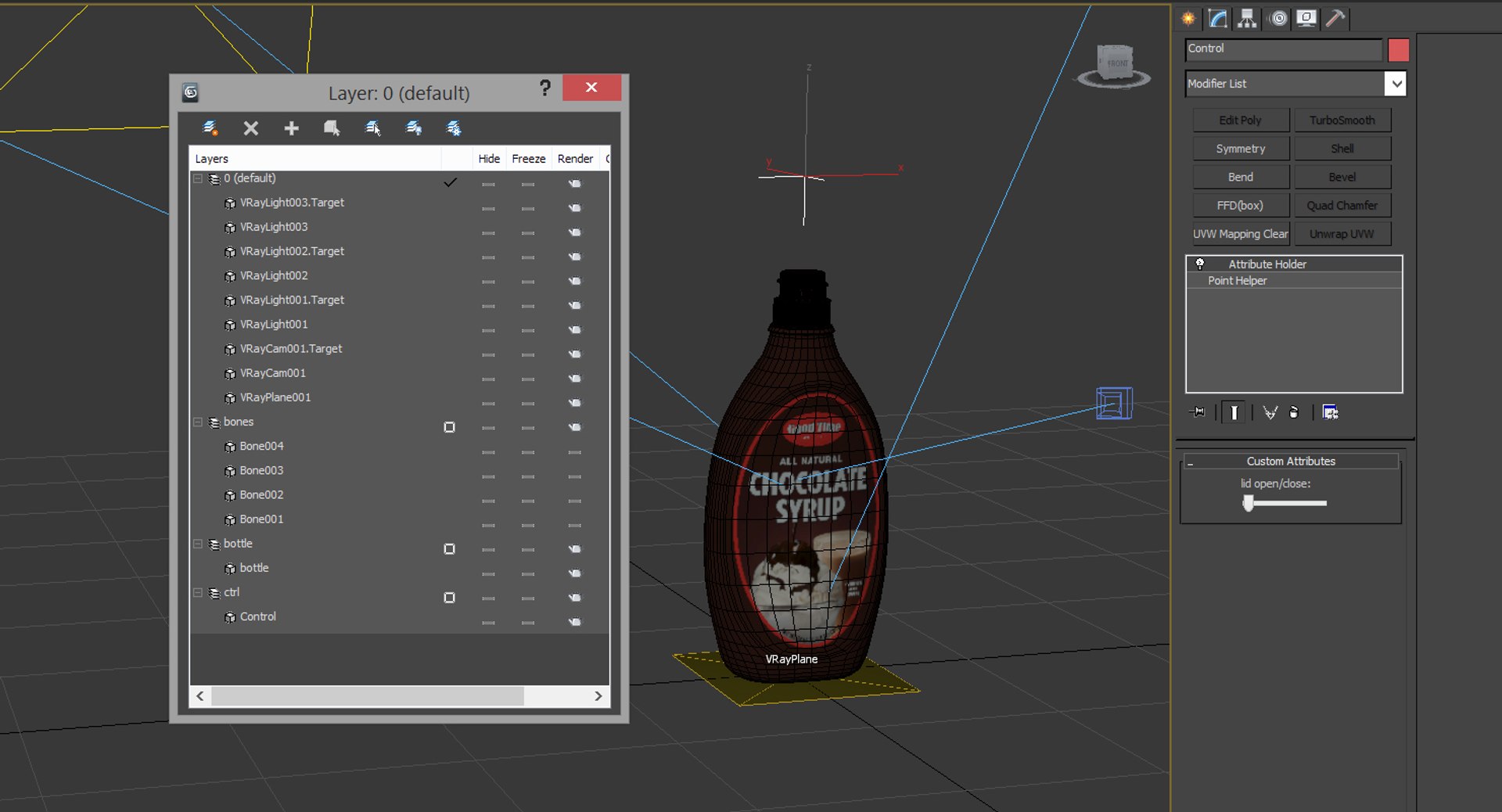This screenshot has width=1502, height=812.
Task: Click the Quad Chamfer button
Action: [1342, 206]
